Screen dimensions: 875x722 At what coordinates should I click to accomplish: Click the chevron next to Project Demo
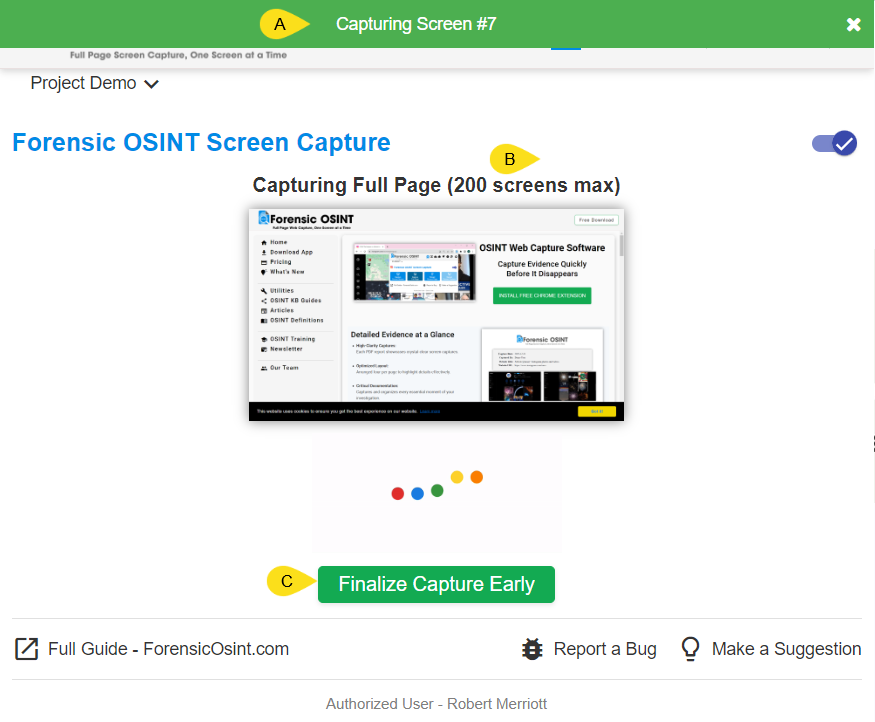151,84
